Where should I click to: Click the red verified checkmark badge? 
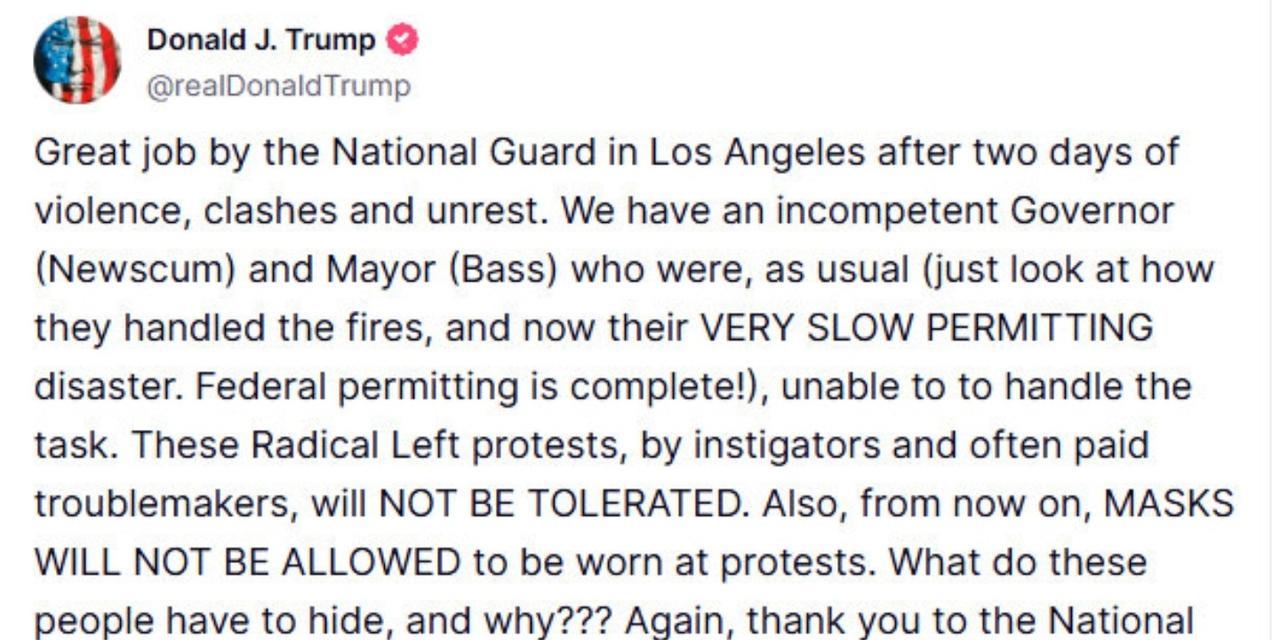click(x=403, y=40)
